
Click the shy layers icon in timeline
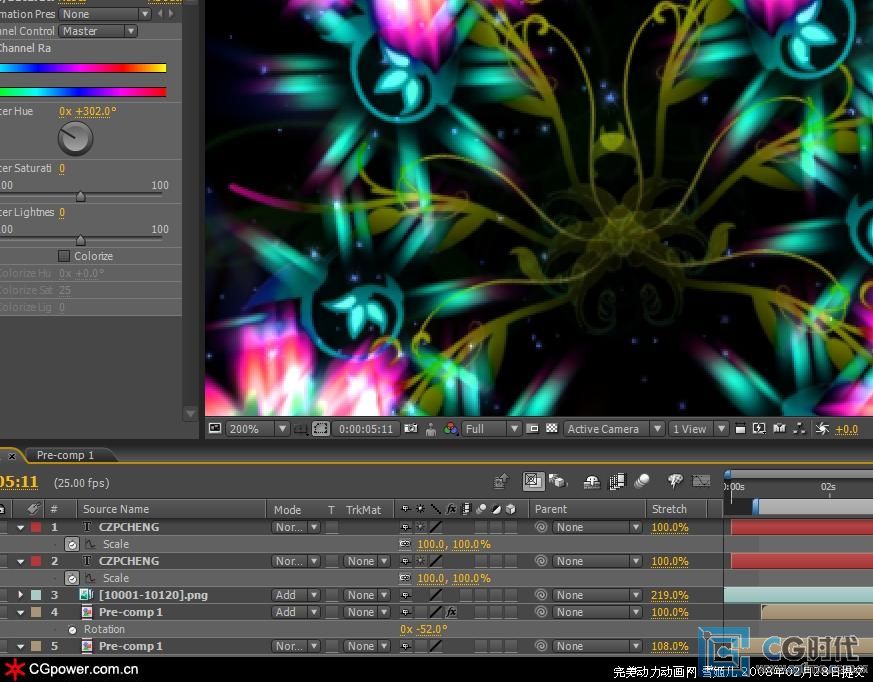click(591, 482)
